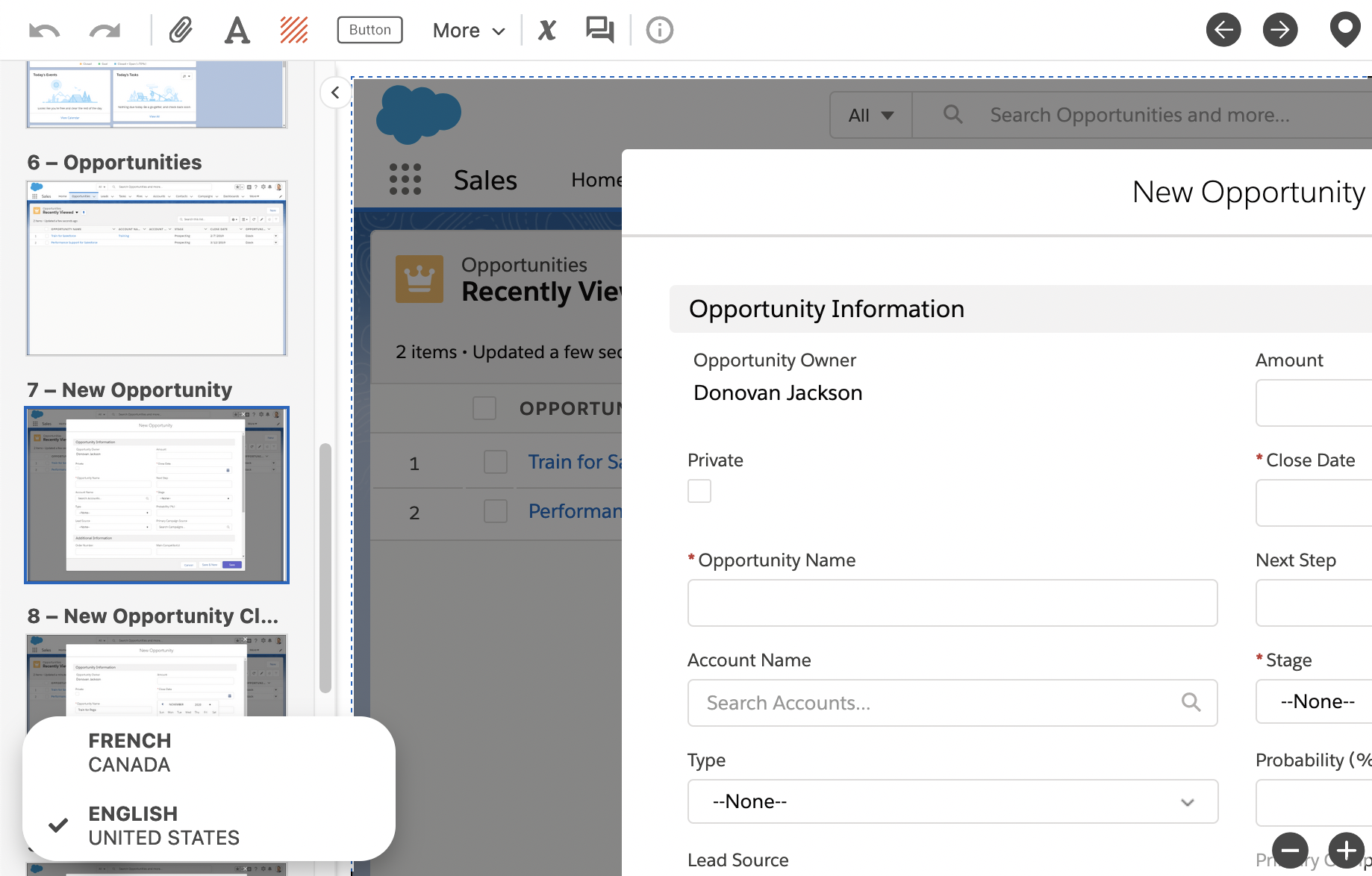This screenshot has height=876, width=1372.
Task: Go to next step with right arrow
Action: coord(1279,31)
